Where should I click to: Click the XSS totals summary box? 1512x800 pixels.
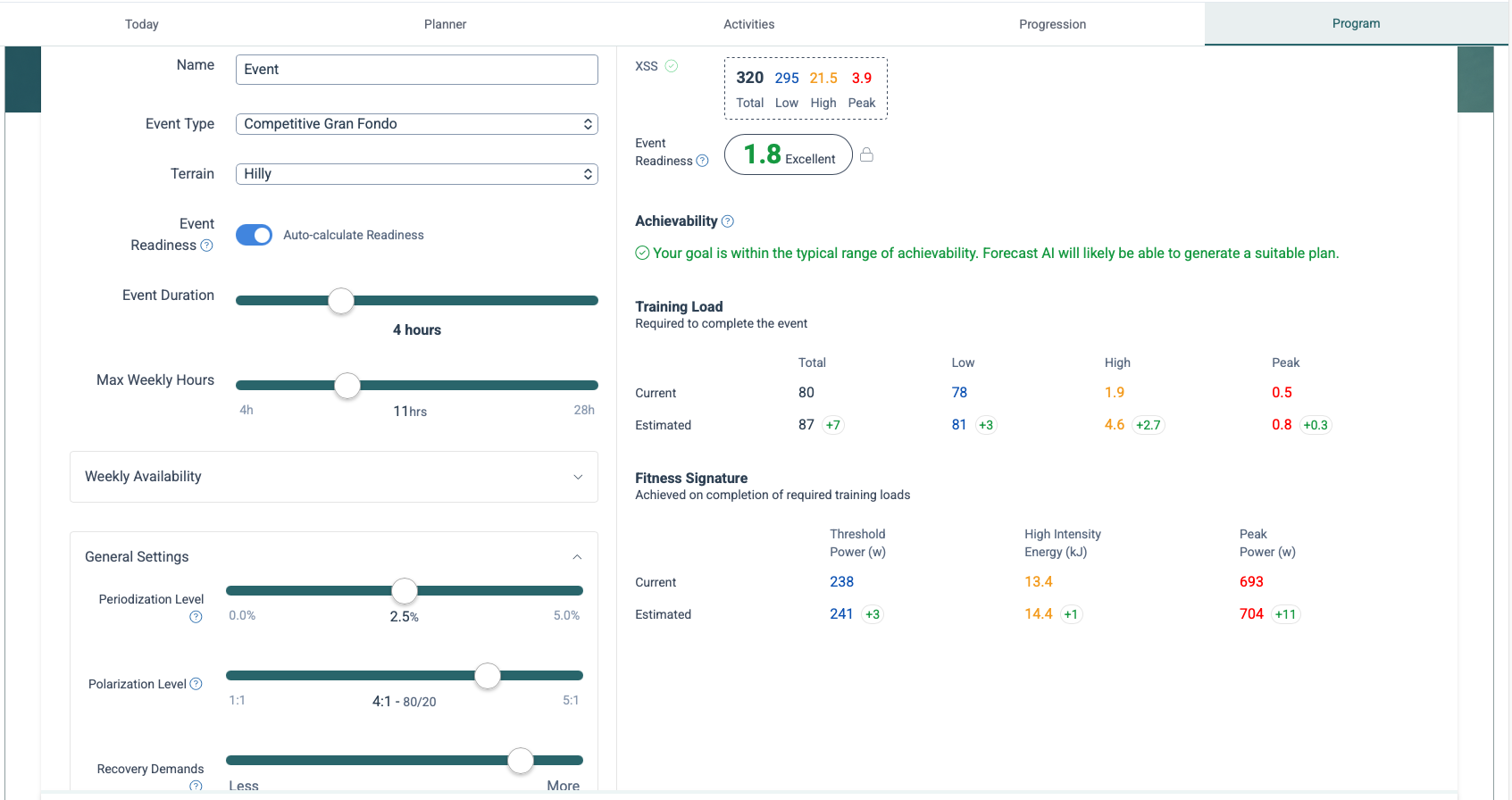(805, 88)
